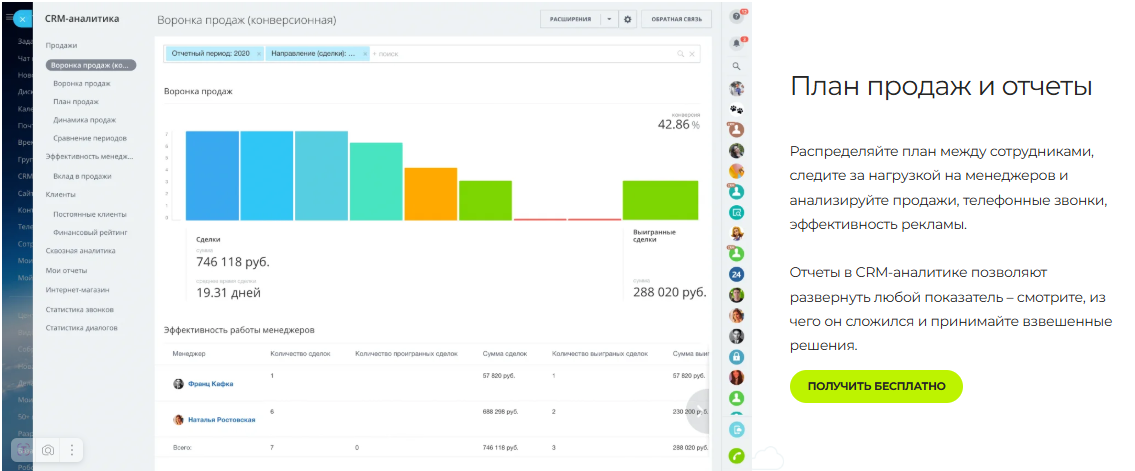Screen dimensions: 1135x471
Task: Click the search magnifier in right sidebar
Action: 737,65
